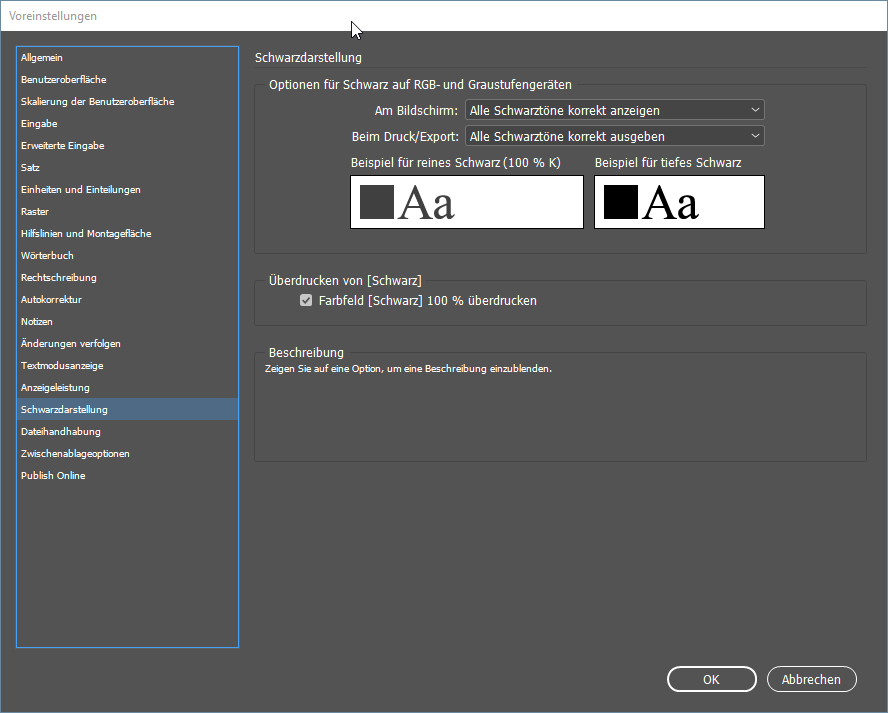Open the Eingabe preferences

click(127, 123)
